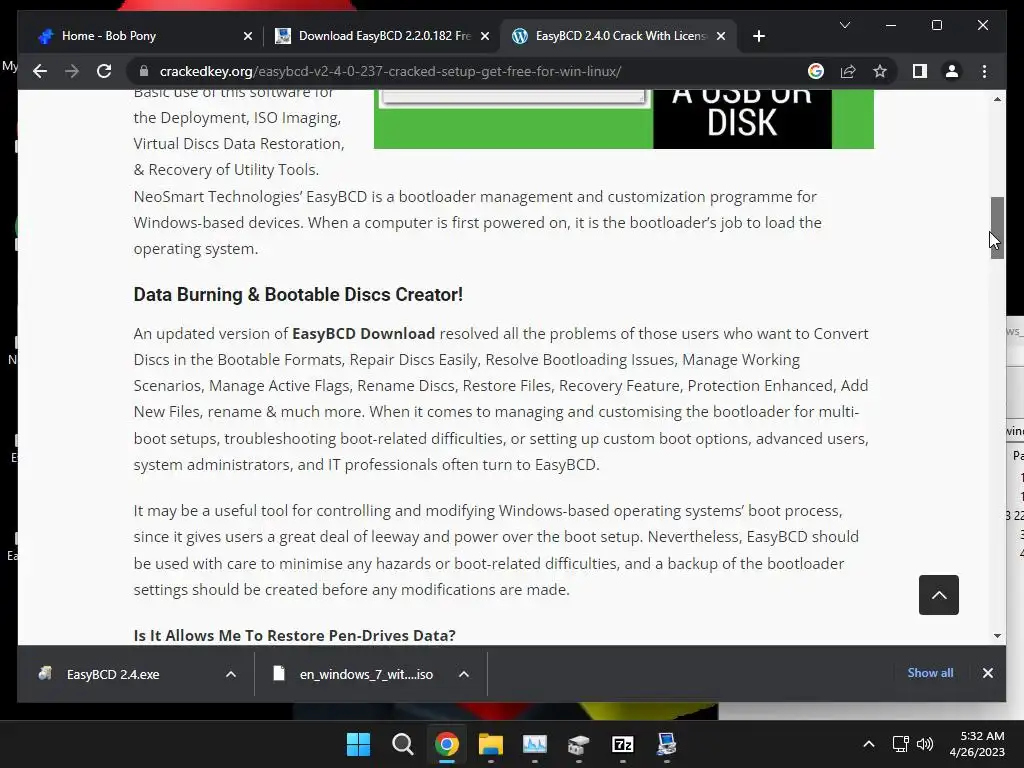Open computer setup taskbar icon
The image size is (1024, 768).
667,744
